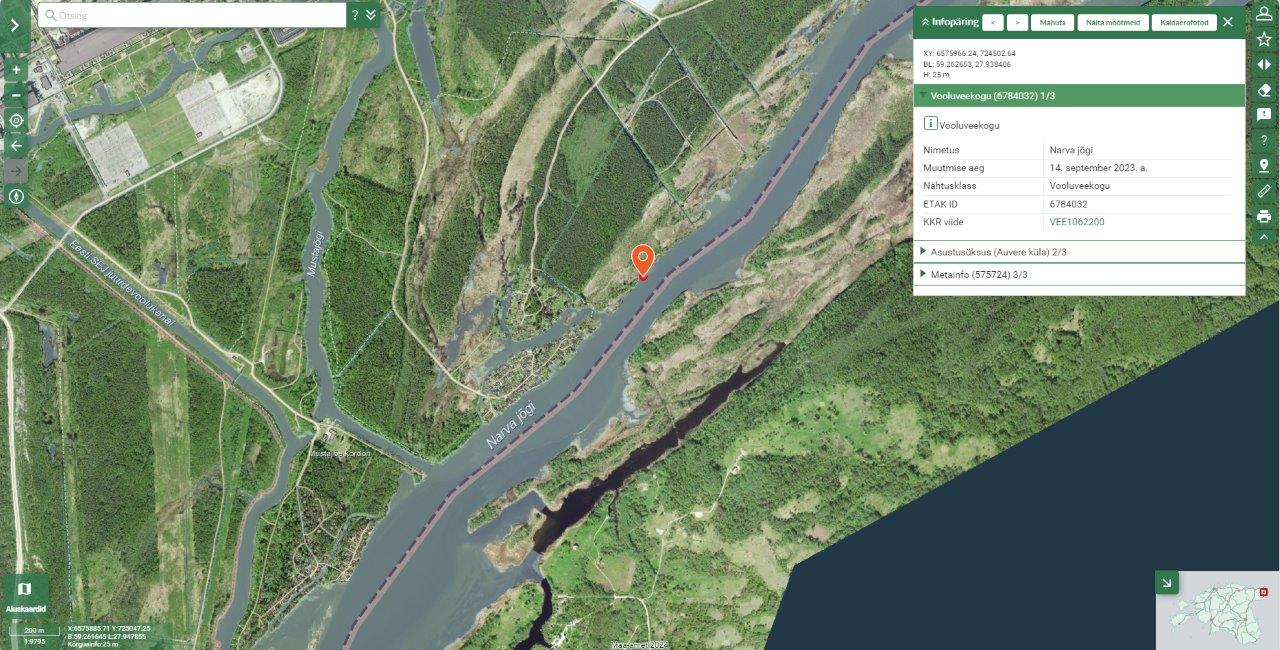Open the VEE1062200 KKR link
Image resolution: width=1280 pixels, height=650 pixels.
(1077, 222)
